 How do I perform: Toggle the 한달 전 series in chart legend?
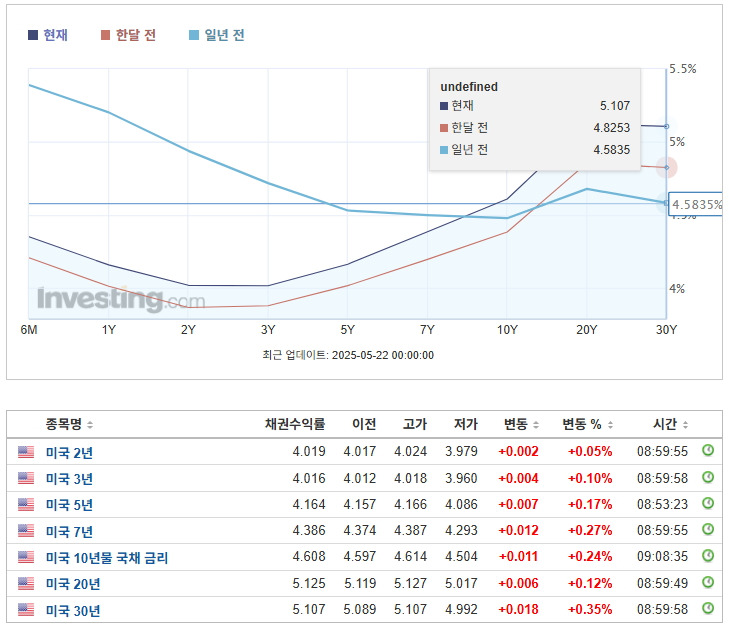pyautogui.click(x=128, y=35)
